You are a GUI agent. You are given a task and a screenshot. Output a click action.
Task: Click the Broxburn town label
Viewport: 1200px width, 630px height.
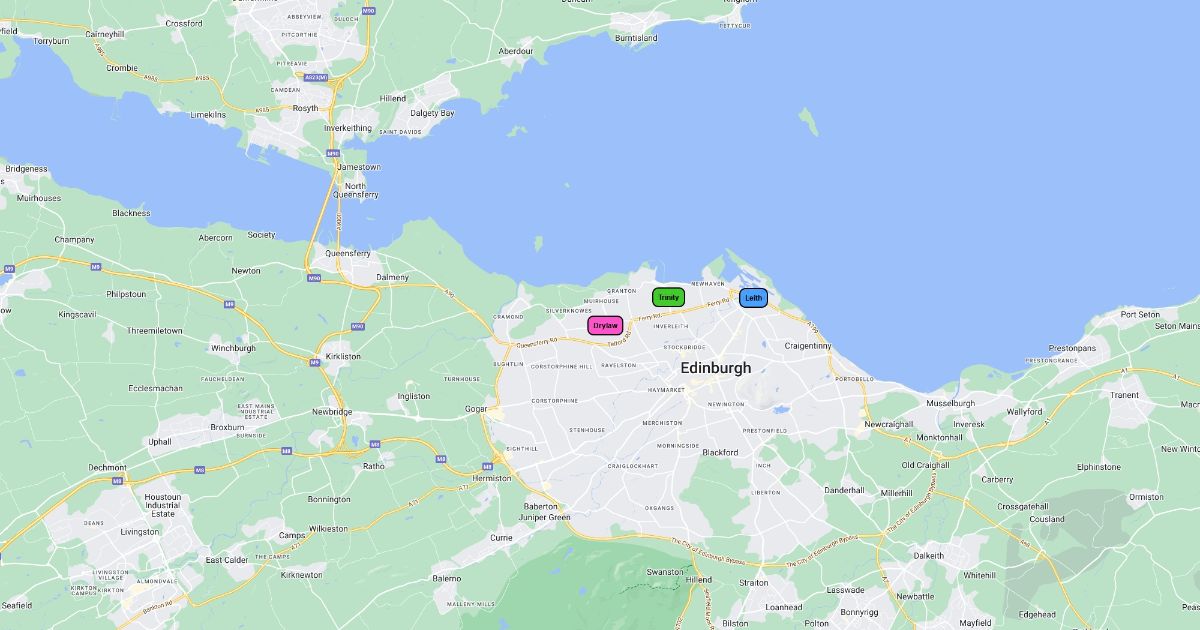227,427
